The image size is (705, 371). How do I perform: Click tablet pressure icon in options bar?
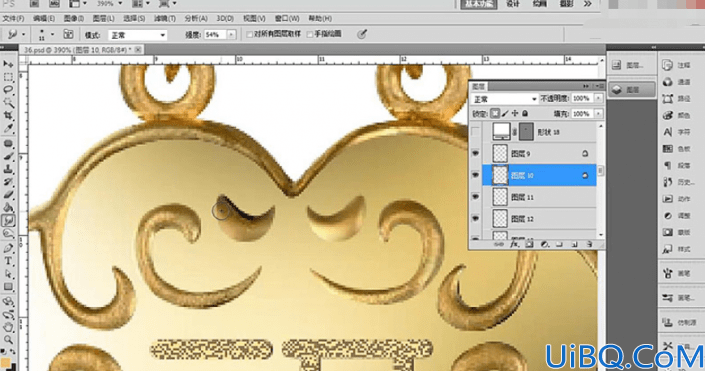(x=362, y=34)
